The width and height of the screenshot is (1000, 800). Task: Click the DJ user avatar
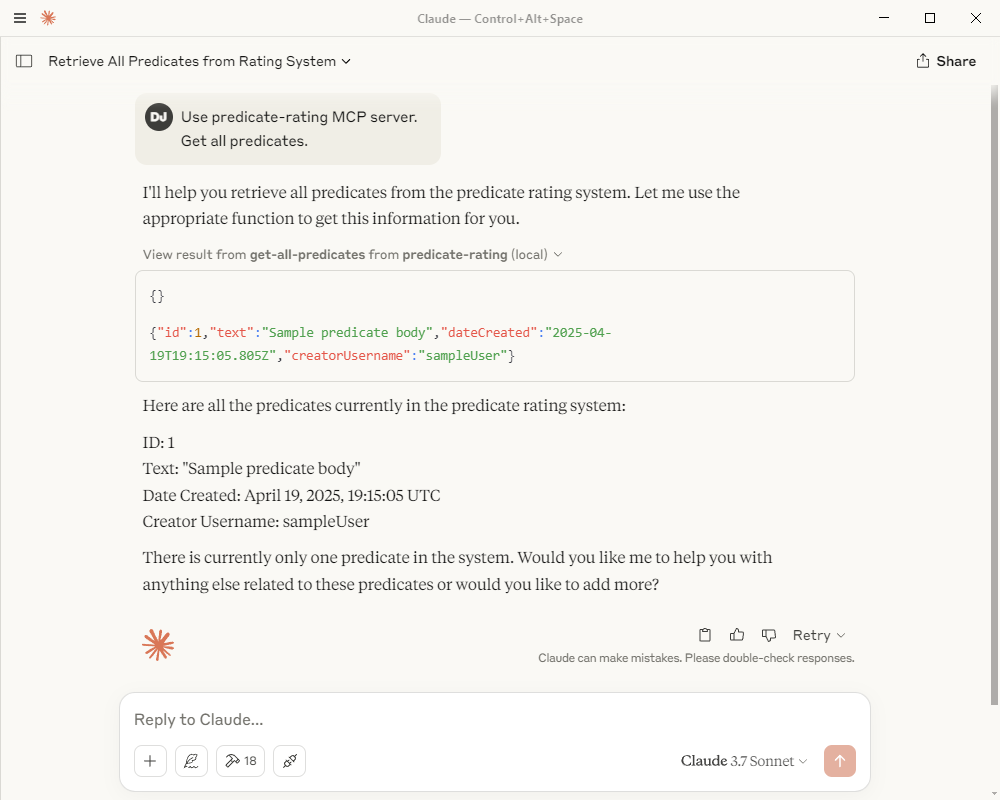pos(159,117)
